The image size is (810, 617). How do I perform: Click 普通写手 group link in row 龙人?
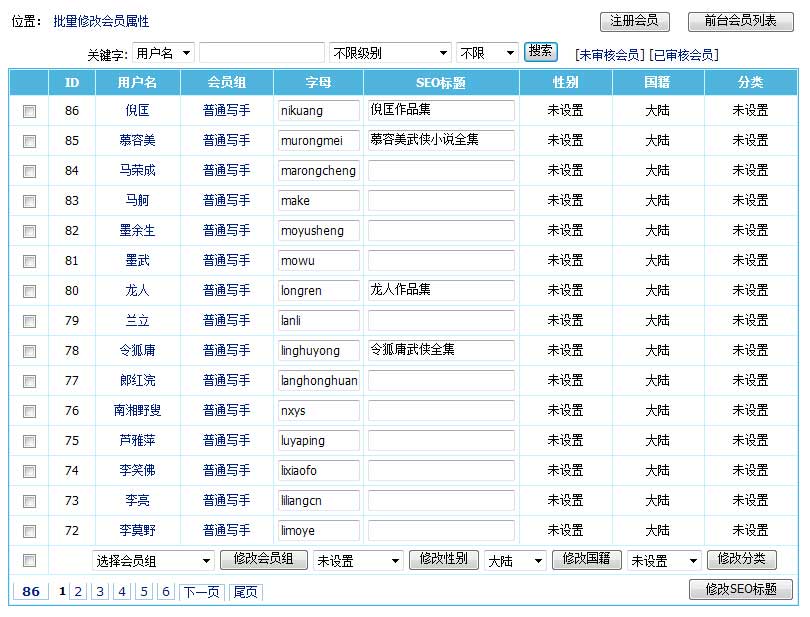(226, 290)
